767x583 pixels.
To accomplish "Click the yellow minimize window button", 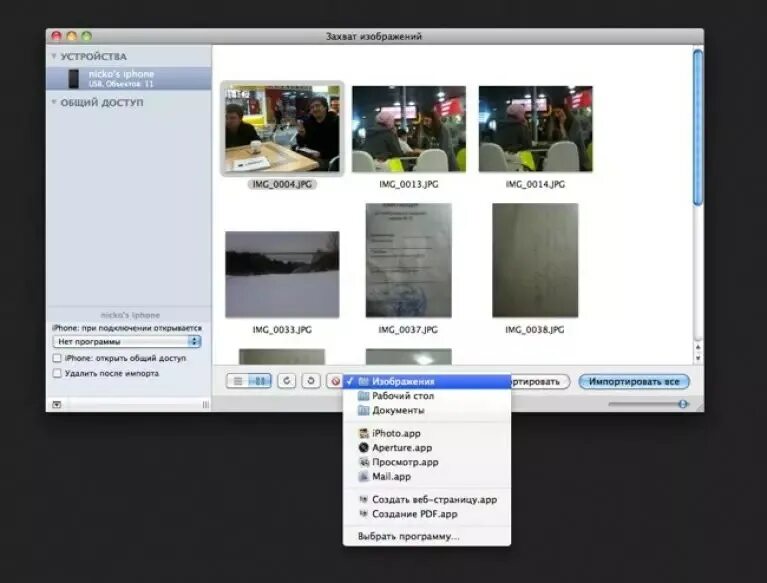I will coord(72,36).
